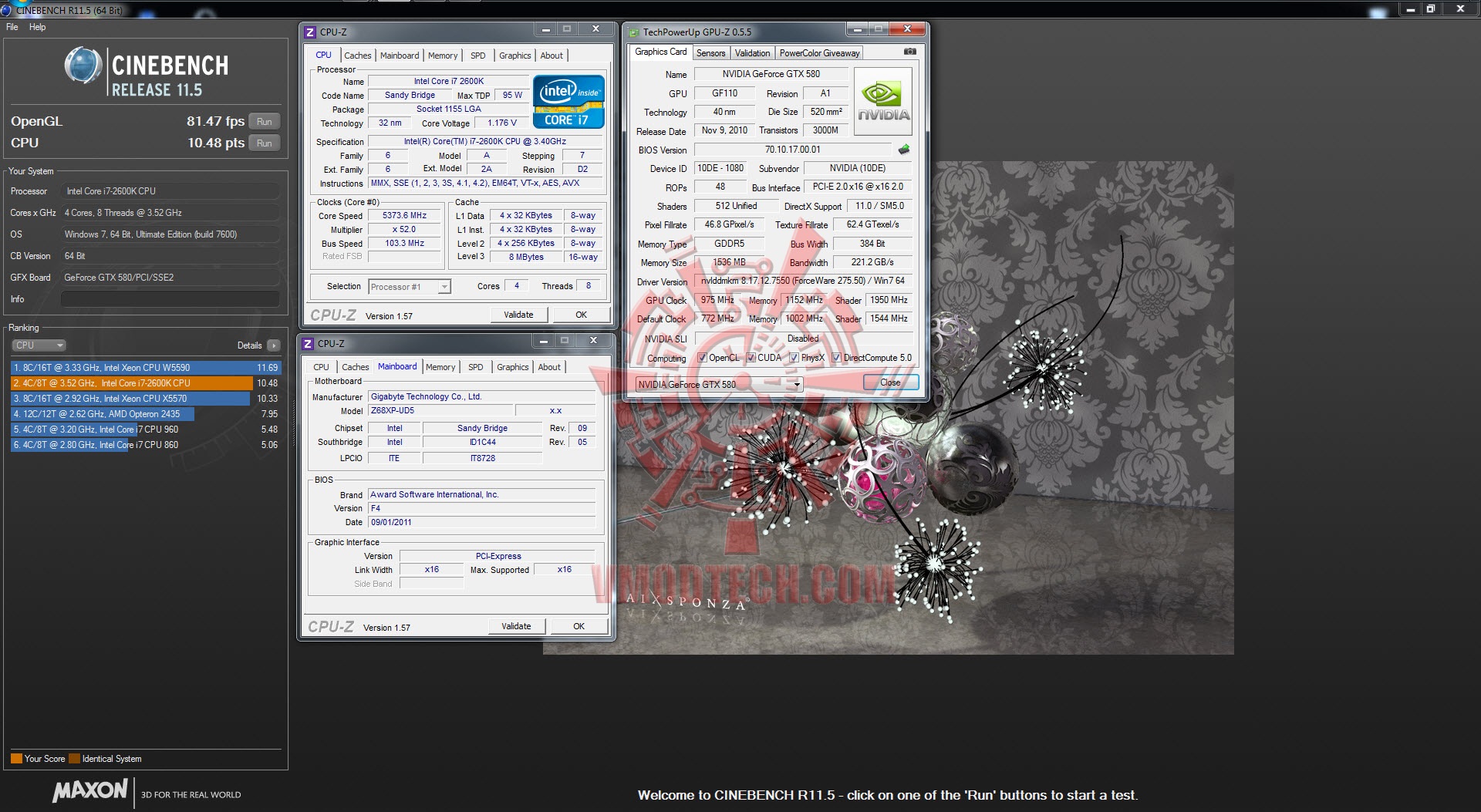Open the CPU ranking type dropdown
1481x812 pixels.
pyautogui.click(x=38, y=345)
